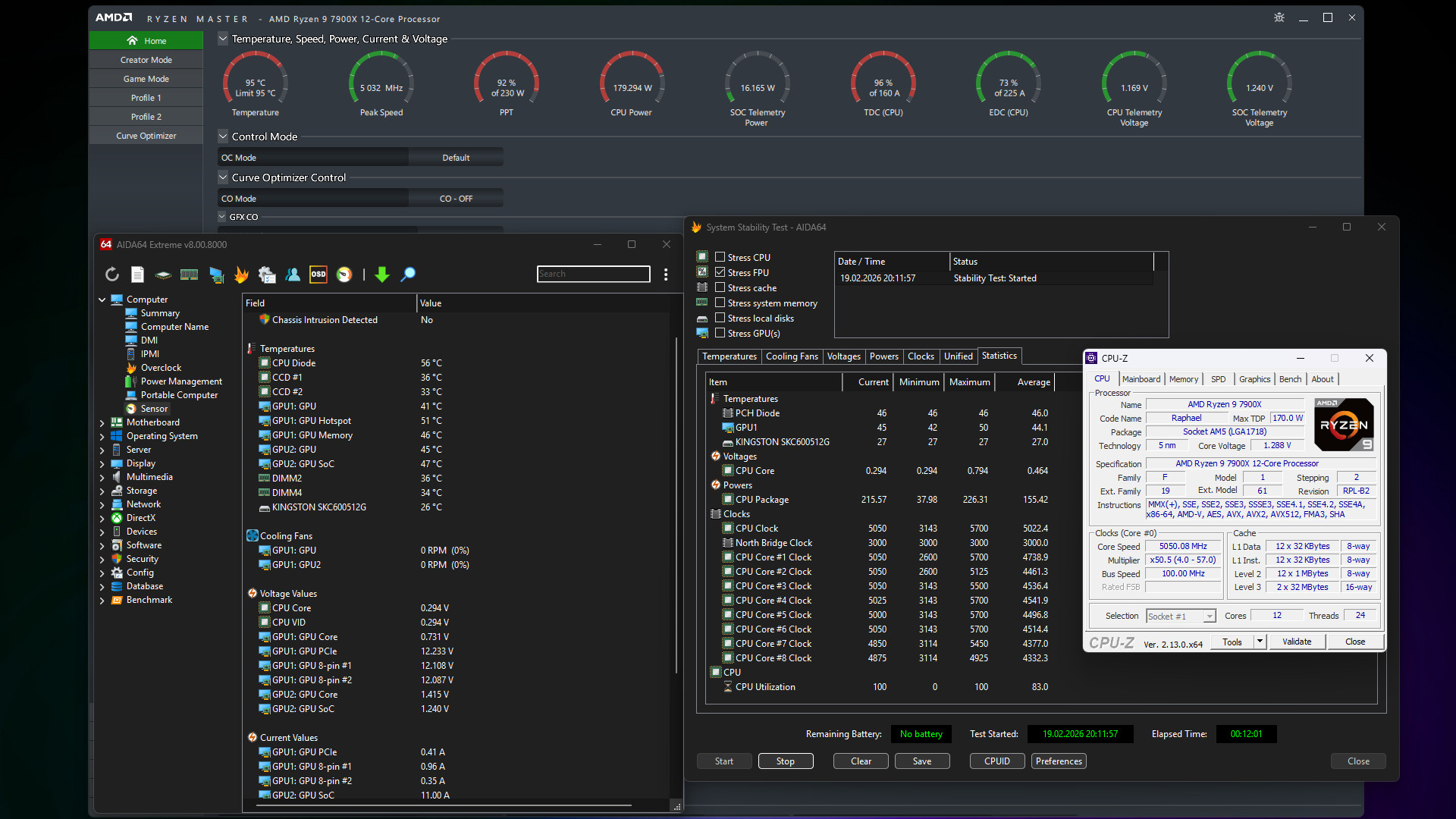This screenshot has width=1456, height=819.
Task: Collapse the Control Mode section
Action: pyautogui.click(x=223, y=136)
